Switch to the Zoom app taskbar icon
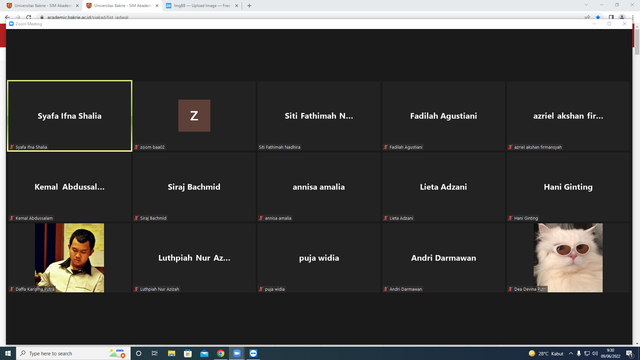Image resolution: width=640 pixels, height=360 pixels. pyautogui.click(x=237, y=353)
